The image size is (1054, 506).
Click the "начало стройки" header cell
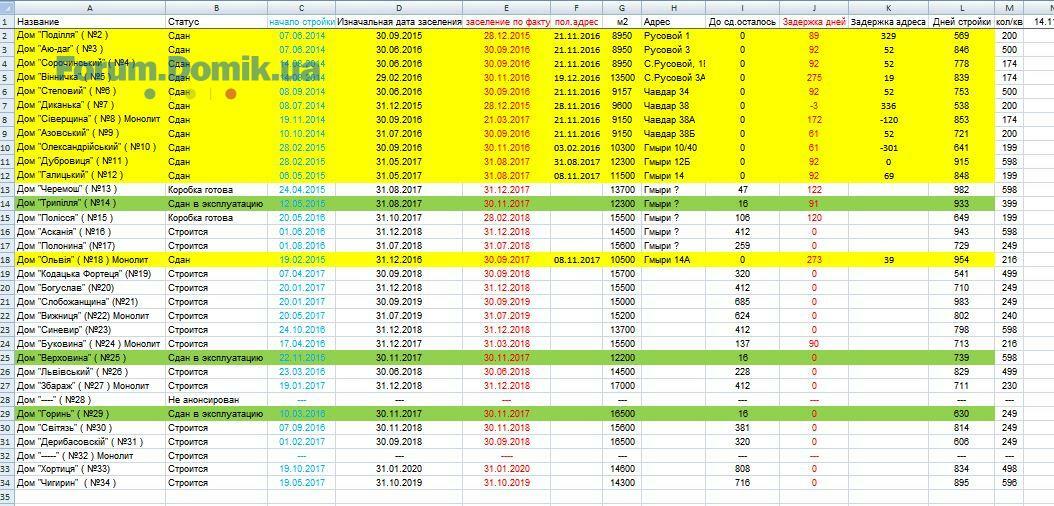(301, 22)
